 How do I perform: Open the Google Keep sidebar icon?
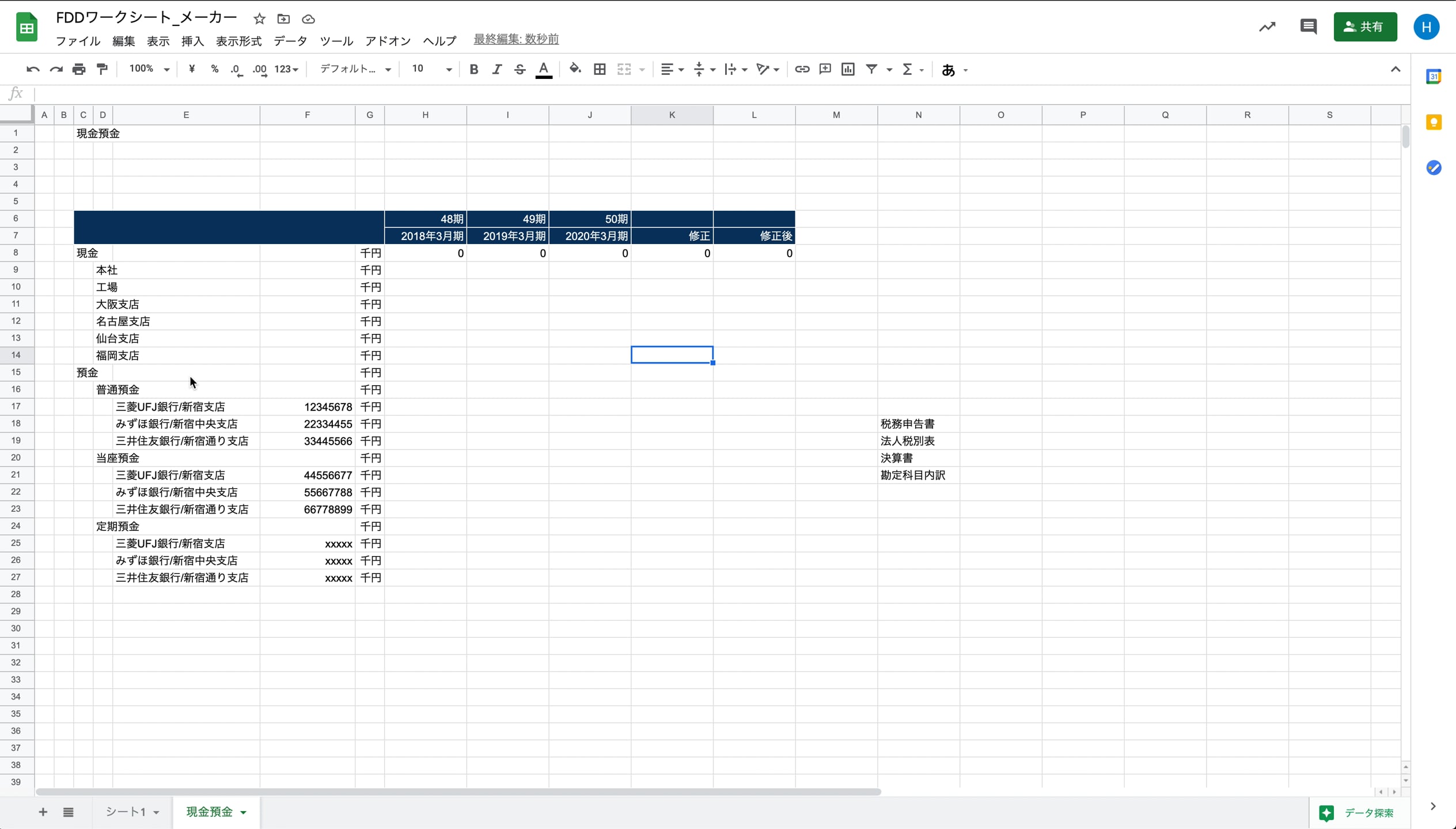[1434, 122]
